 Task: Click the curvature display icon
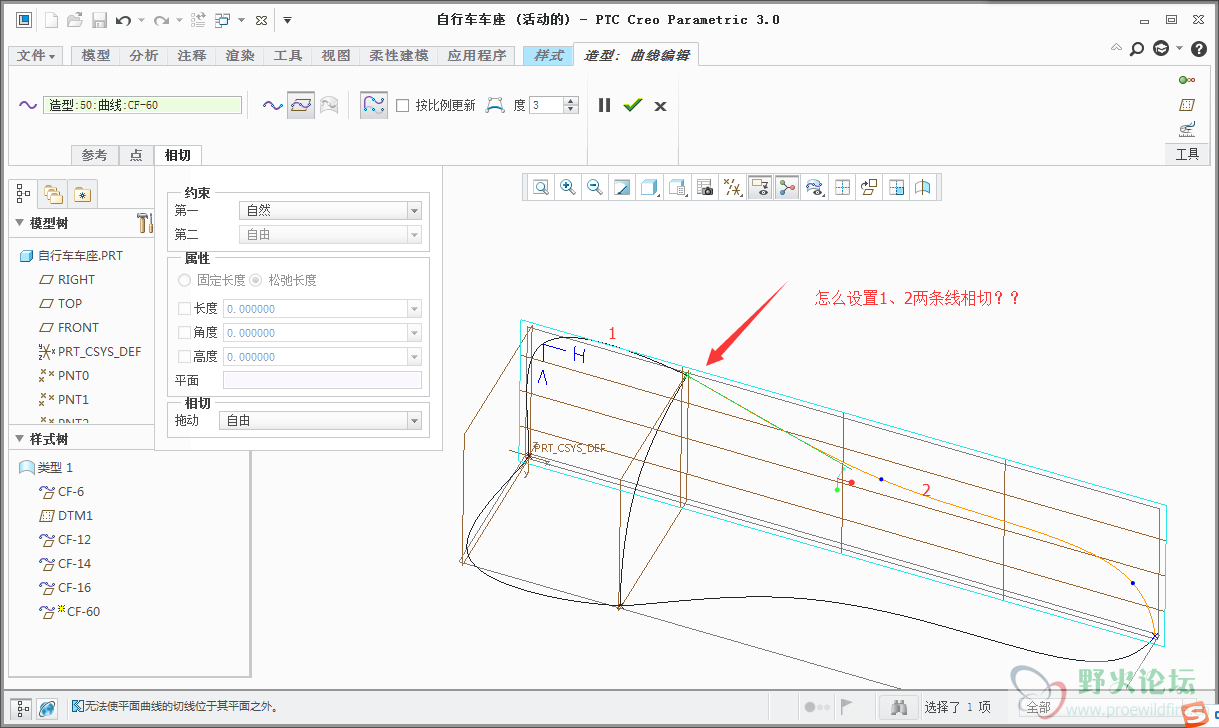pos(815,187)
